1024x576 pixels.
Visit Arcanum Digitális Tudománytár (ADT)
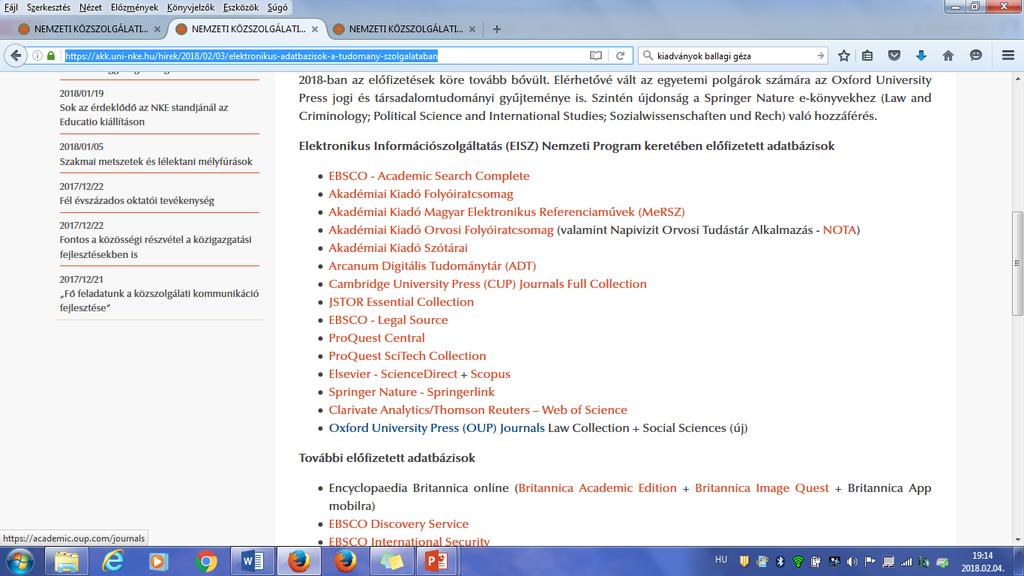pyautogui.click(x=432, y=266)
